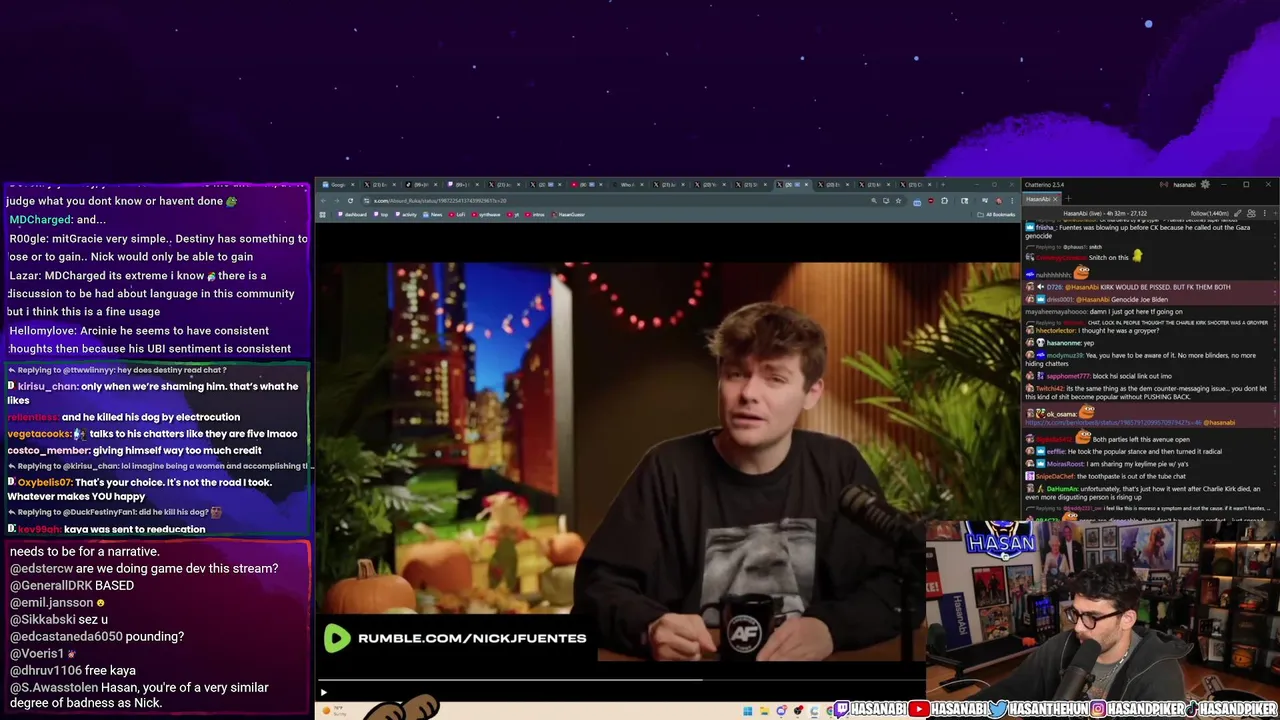
Task: Open Chatterino moderation sword icon
Action: click(x=1237, y=213)
